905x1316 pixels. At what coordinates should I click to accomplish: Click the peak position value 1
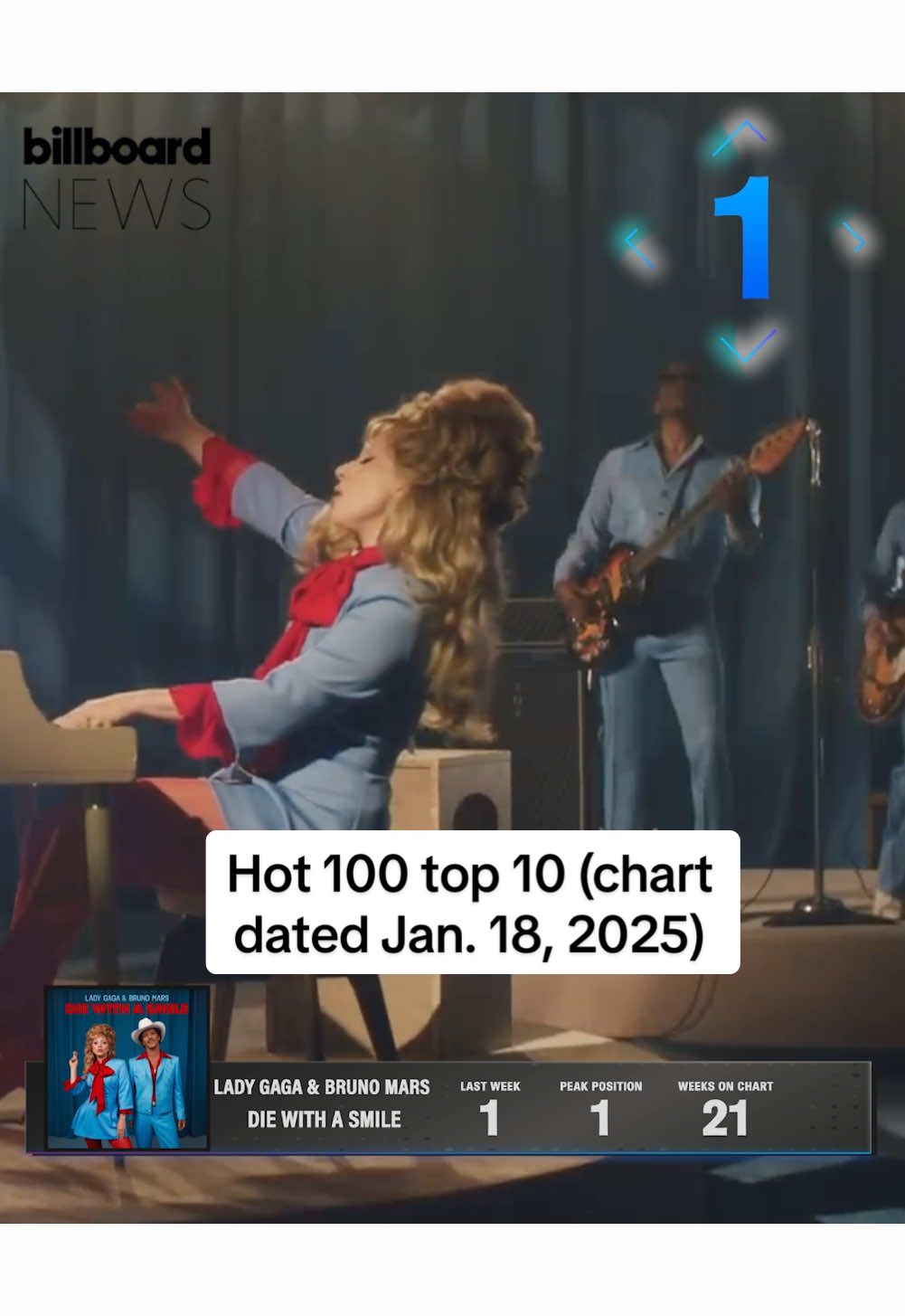600,1119
